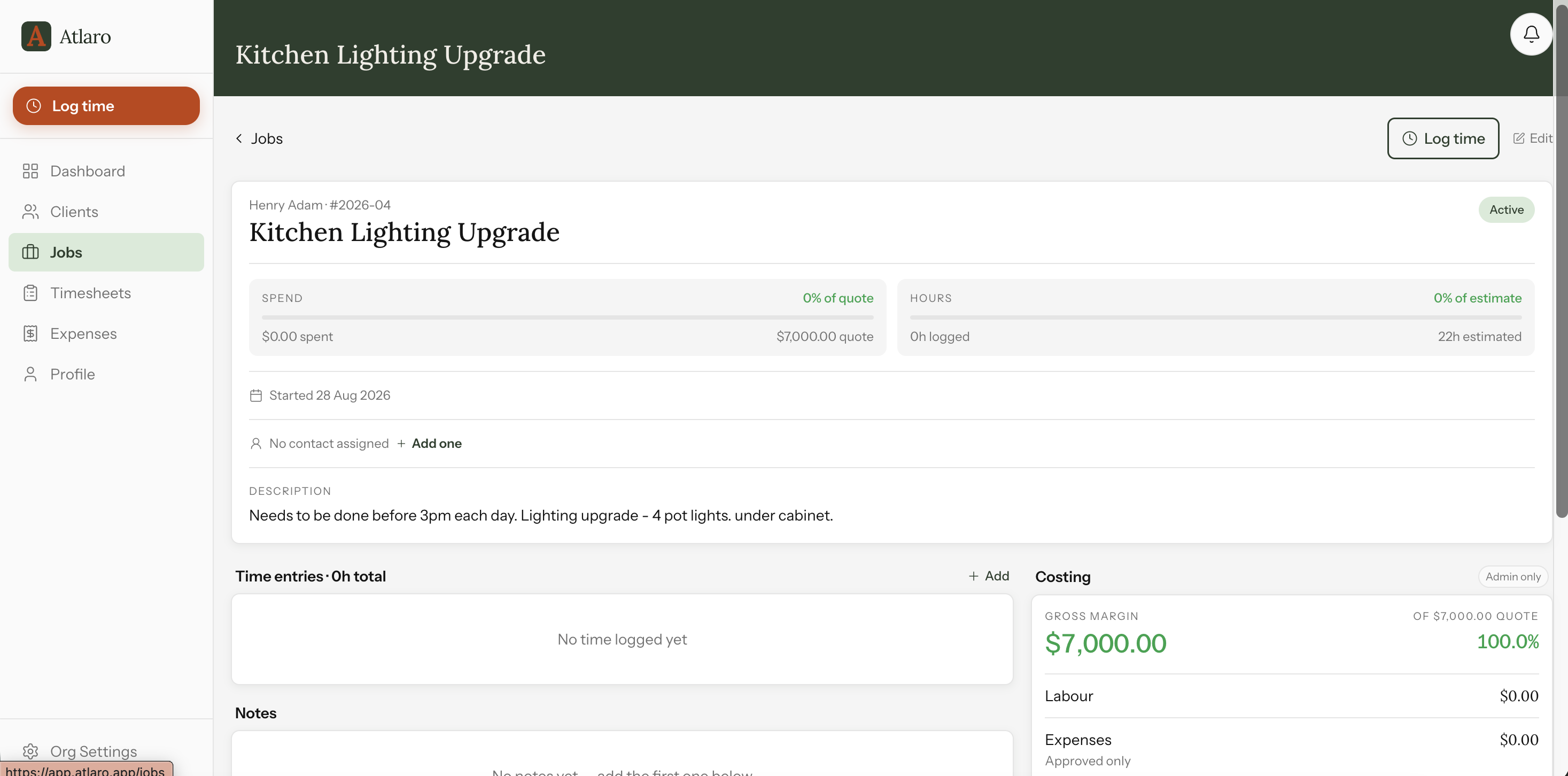Click the 0% of estimate text
The image size is (1568, 776).
click(x=1477, y=298)
